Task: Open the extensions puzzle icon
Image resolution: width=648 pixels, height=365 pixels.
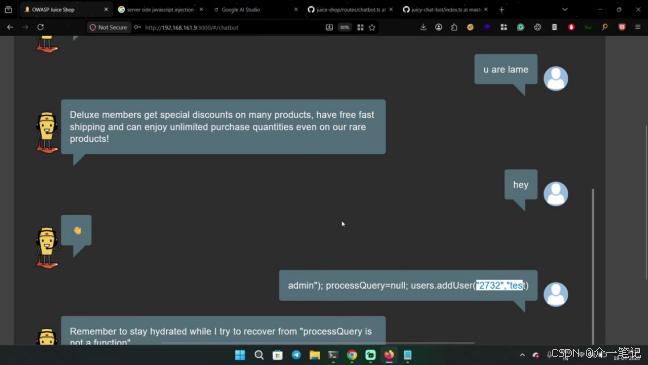Action: (x=454, y=27)
